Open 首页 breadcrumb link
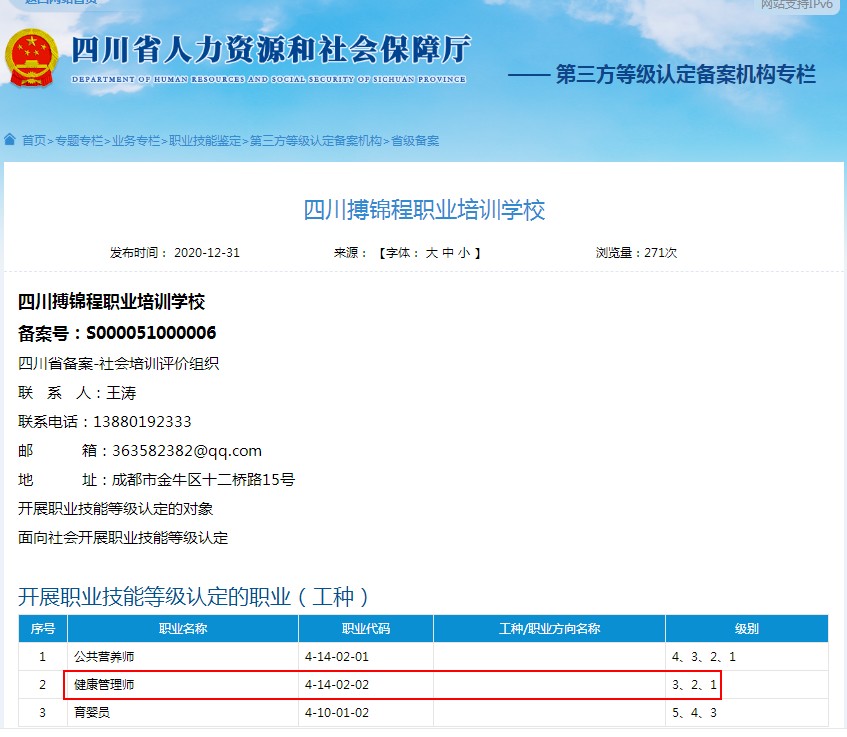 34,141
